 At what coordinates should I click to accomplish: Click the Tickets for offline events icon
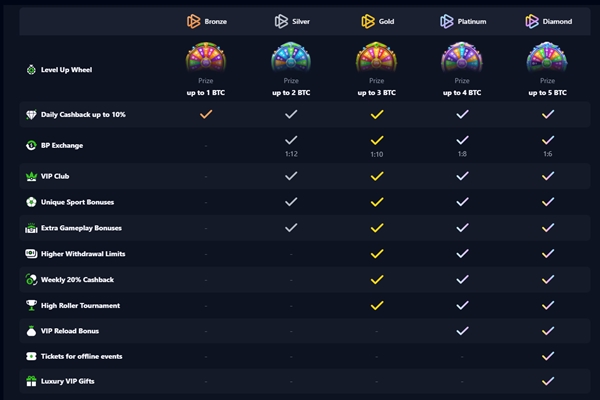pyautogui.click(x=31, y=356)
